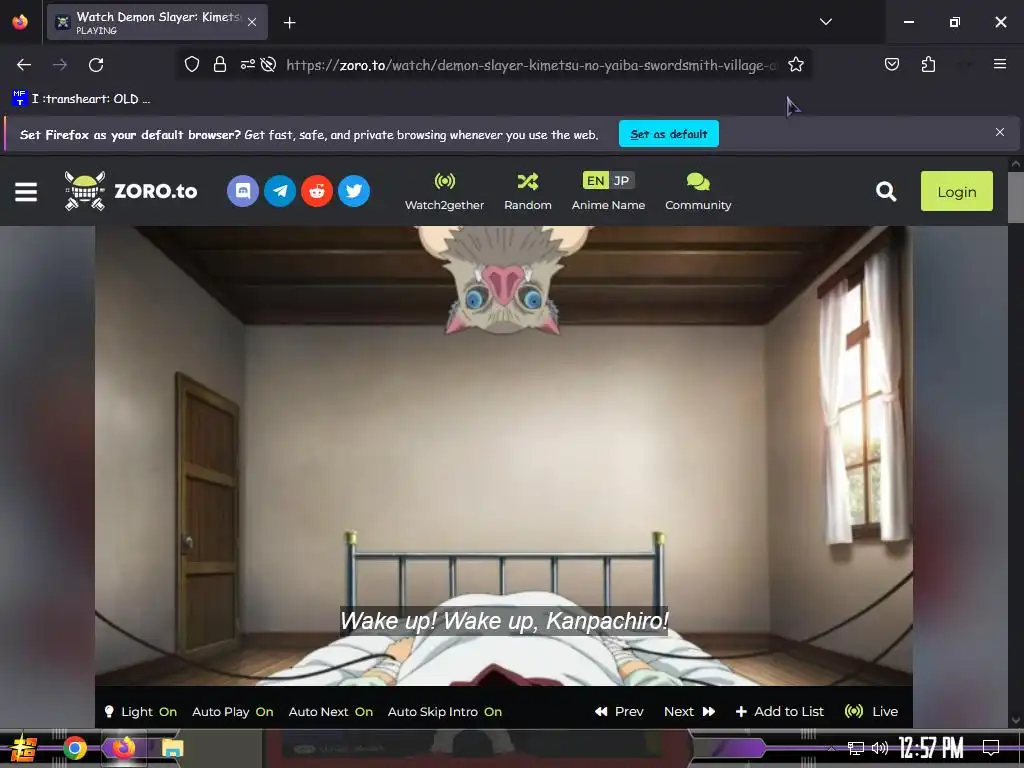
Task: Open the Telegram social icon
Action: tap(280, 191)
